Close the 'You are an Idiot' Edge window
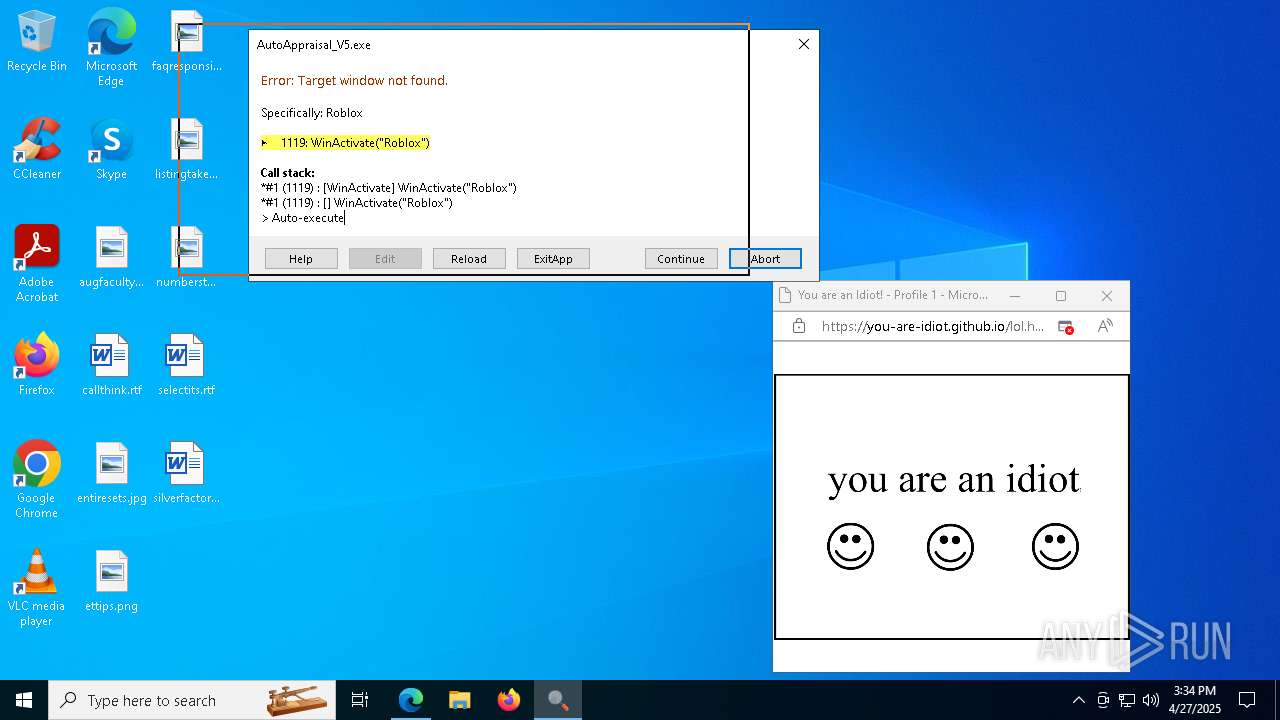This screenshot has width=1280, height=720. point(1106,296)
